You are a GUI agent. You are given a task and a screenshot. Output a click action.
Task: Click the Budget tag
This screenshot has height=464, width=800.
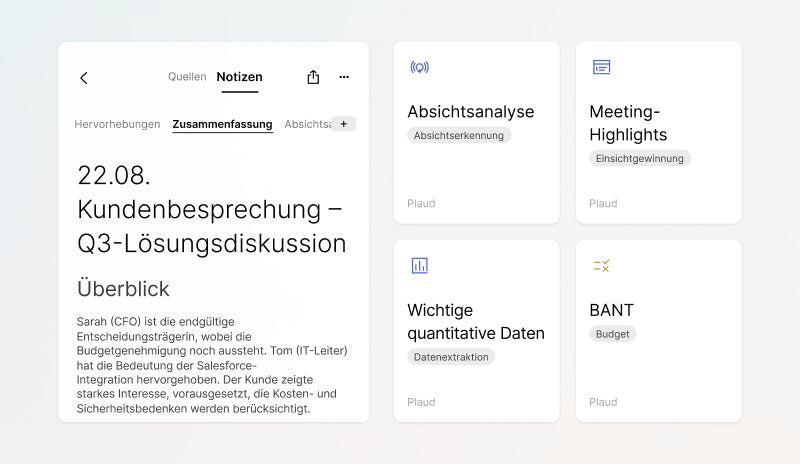(612, 334)
